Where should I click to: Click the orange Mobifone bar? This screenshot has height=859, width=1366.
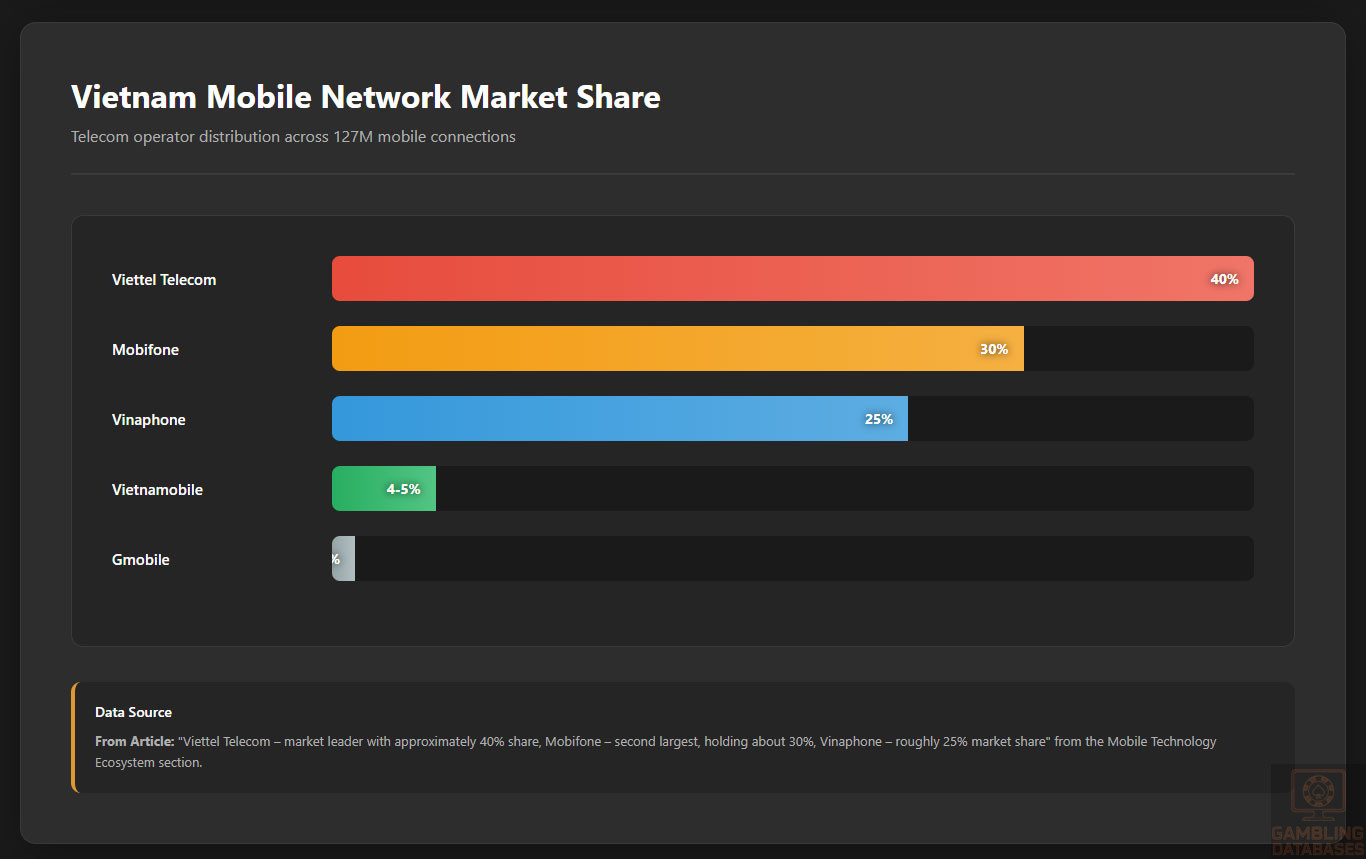tap(650, 349)
